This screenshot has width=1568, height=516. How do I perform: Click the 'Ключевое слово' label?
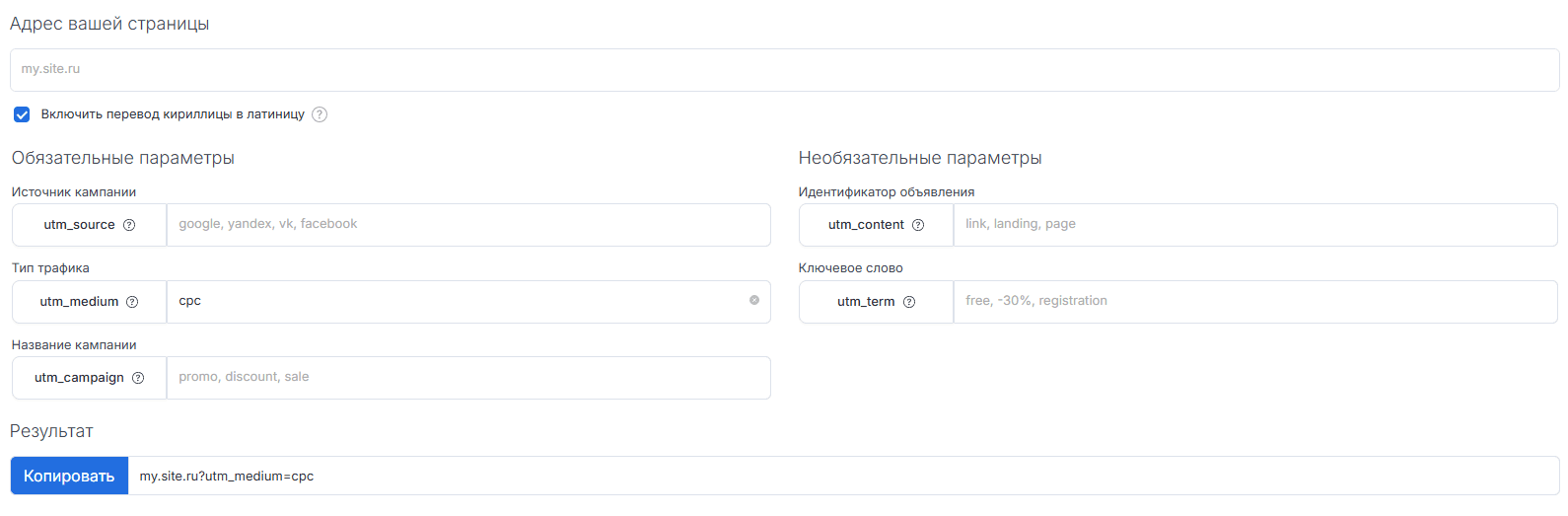[850, 267]
